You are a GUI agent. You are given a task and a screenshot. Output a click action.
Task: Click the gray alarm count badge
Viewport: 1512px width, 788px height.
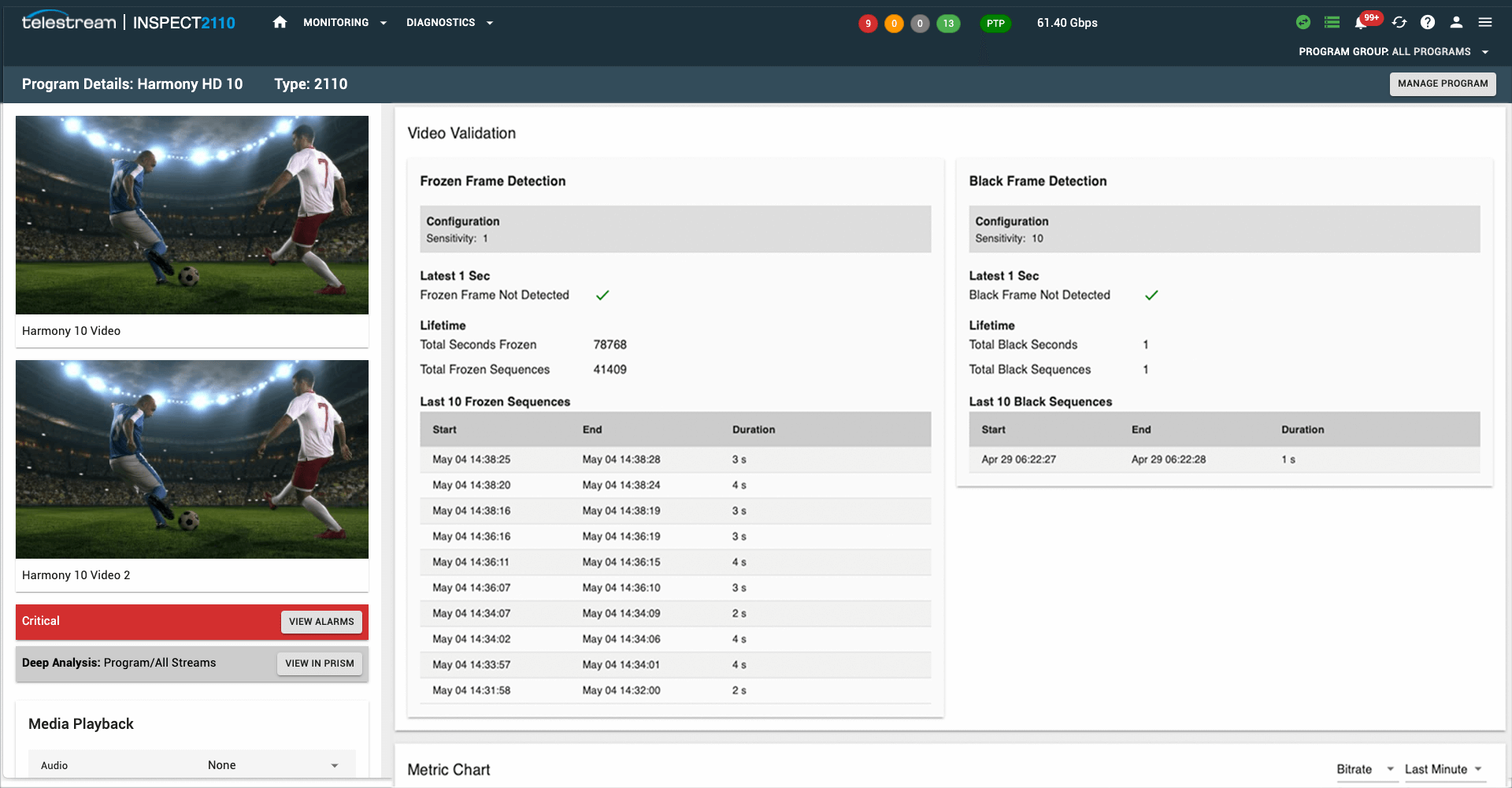point(920,24)
